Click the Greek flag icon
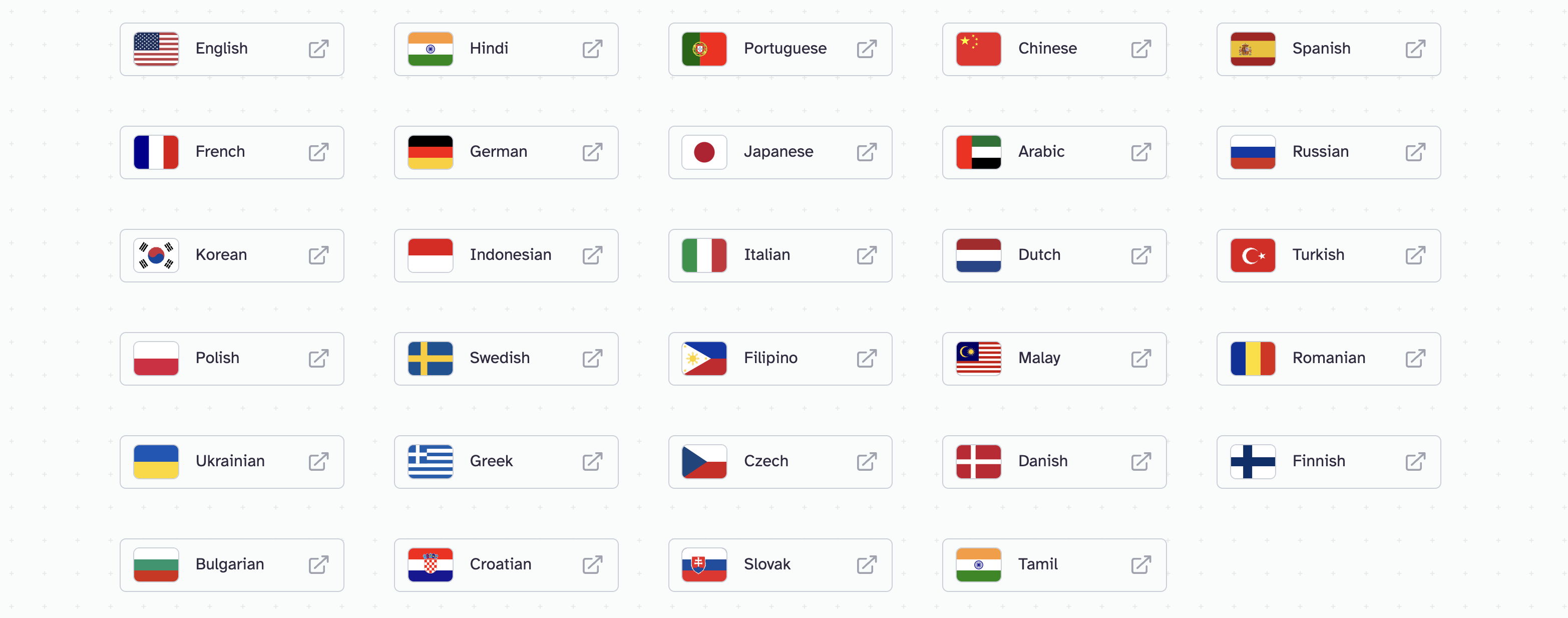Viewport: 1568px width, 618px height. tap(431, 462)
